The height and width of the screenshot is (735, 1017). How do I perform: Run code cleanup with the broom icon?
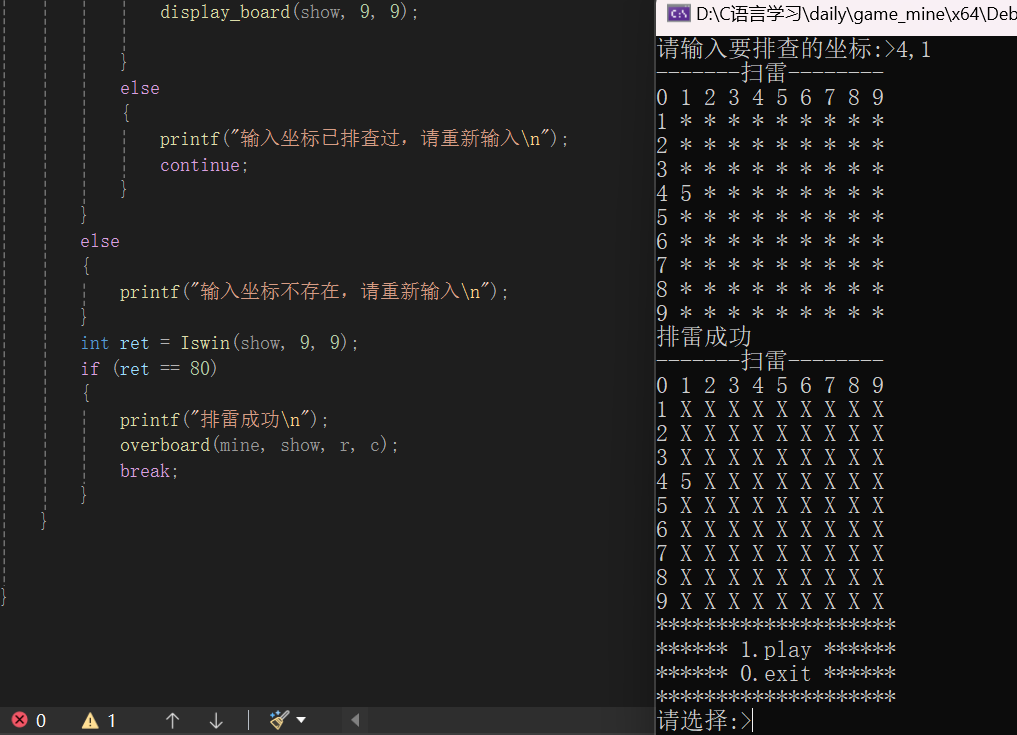click(x=280, y=719)
